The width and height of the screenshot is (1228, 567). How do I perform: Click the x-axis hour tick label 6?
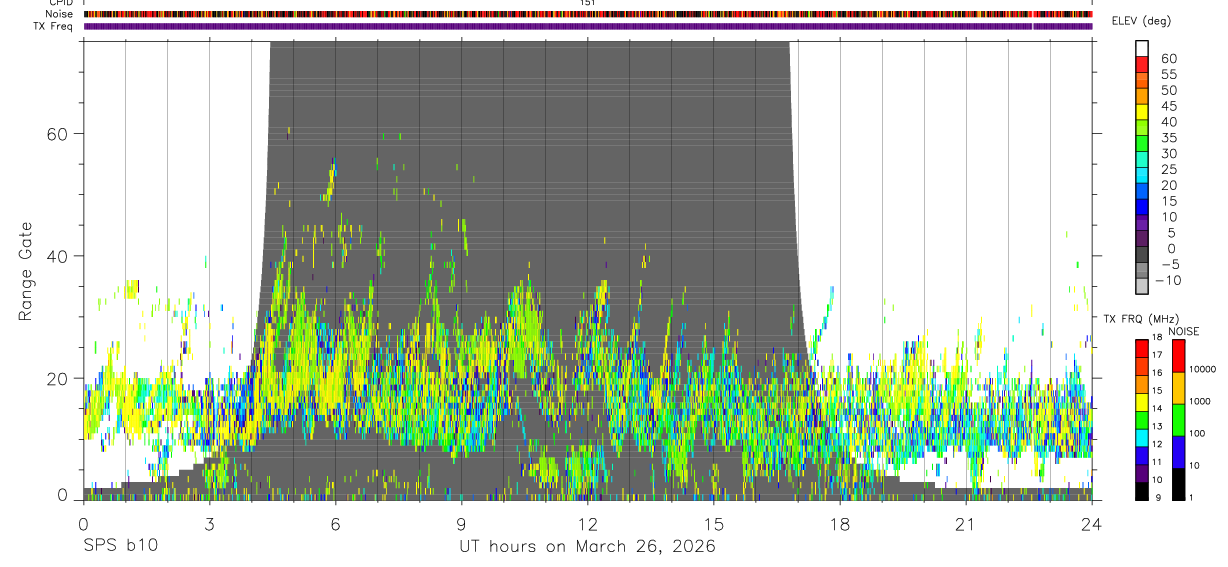click(336, 524)
